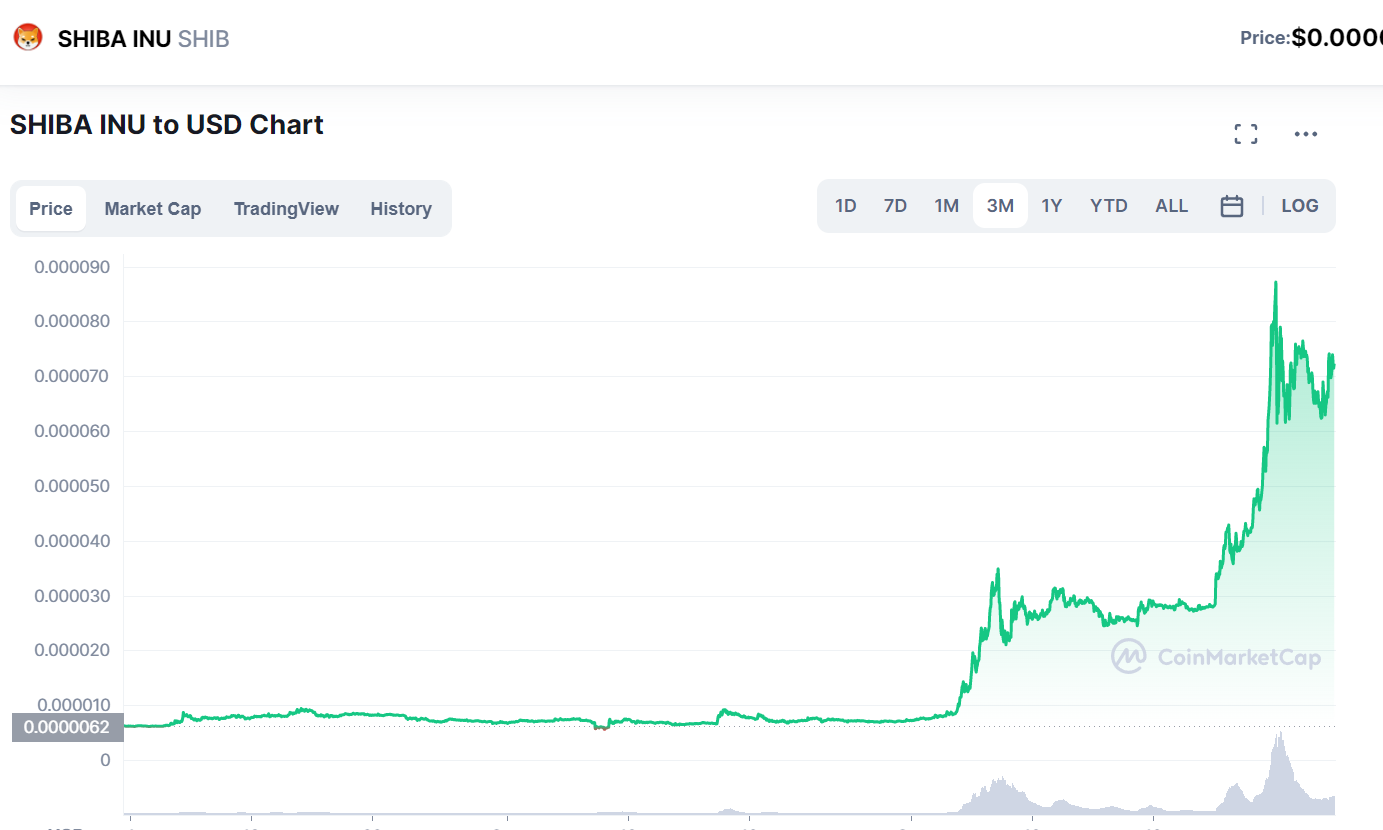Toggle LOG scale for the chart

click(x=1299, y=205)
